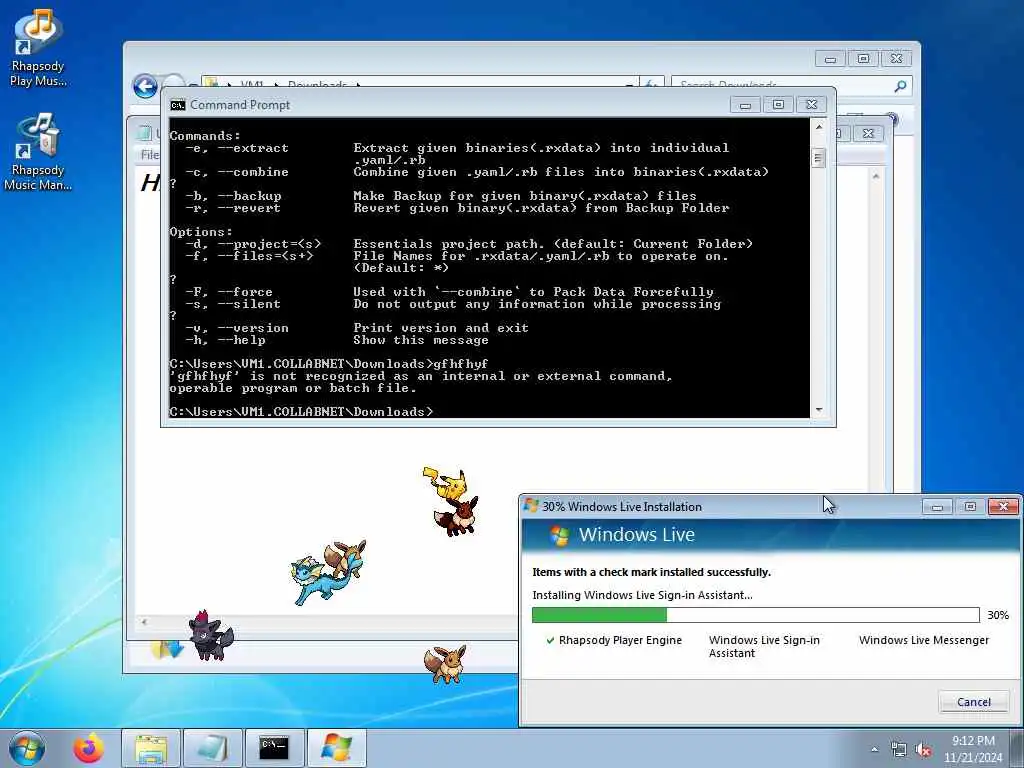Image resolution: width=1024 pixels, height=768 pixels.
Task: Click the Windows Live Messenger item
Action: (923, 640)
